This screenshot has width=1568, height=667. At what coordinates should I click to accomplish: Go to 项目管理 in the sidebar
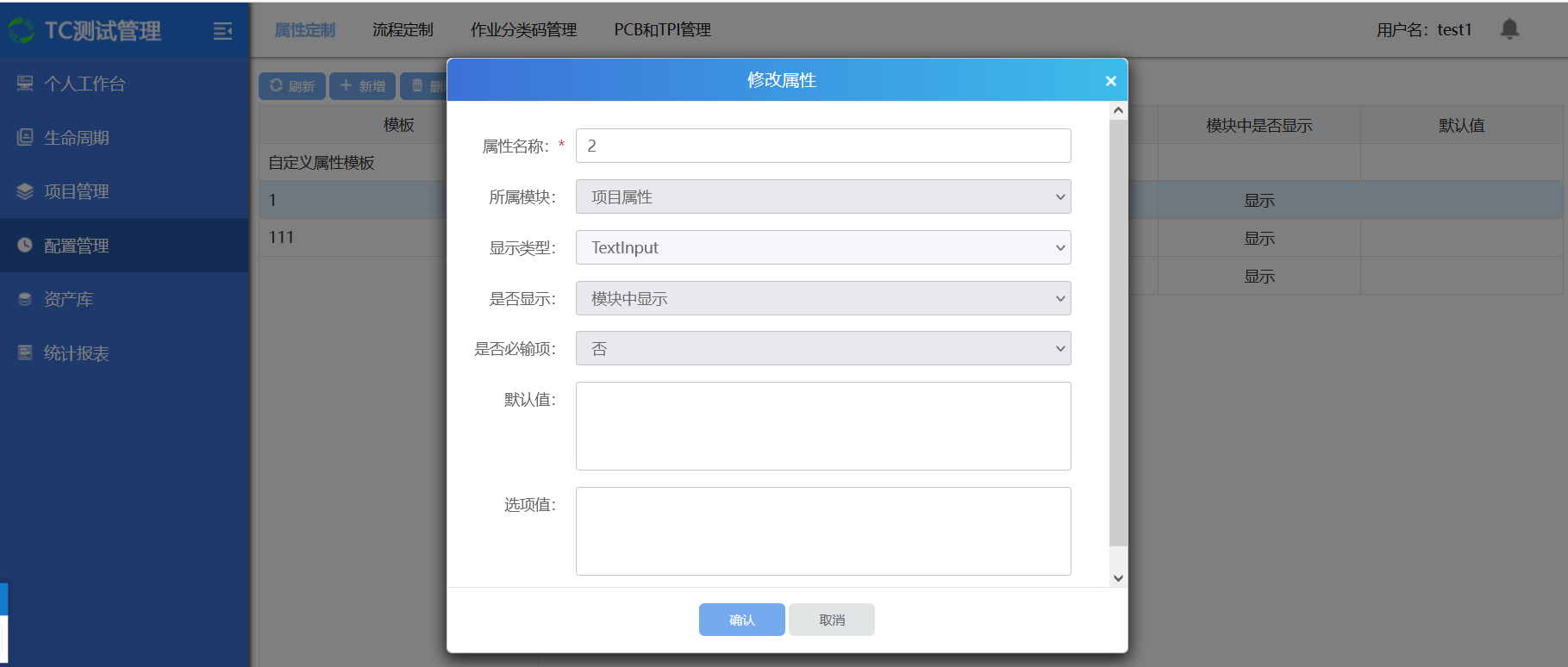coord(76,191)
